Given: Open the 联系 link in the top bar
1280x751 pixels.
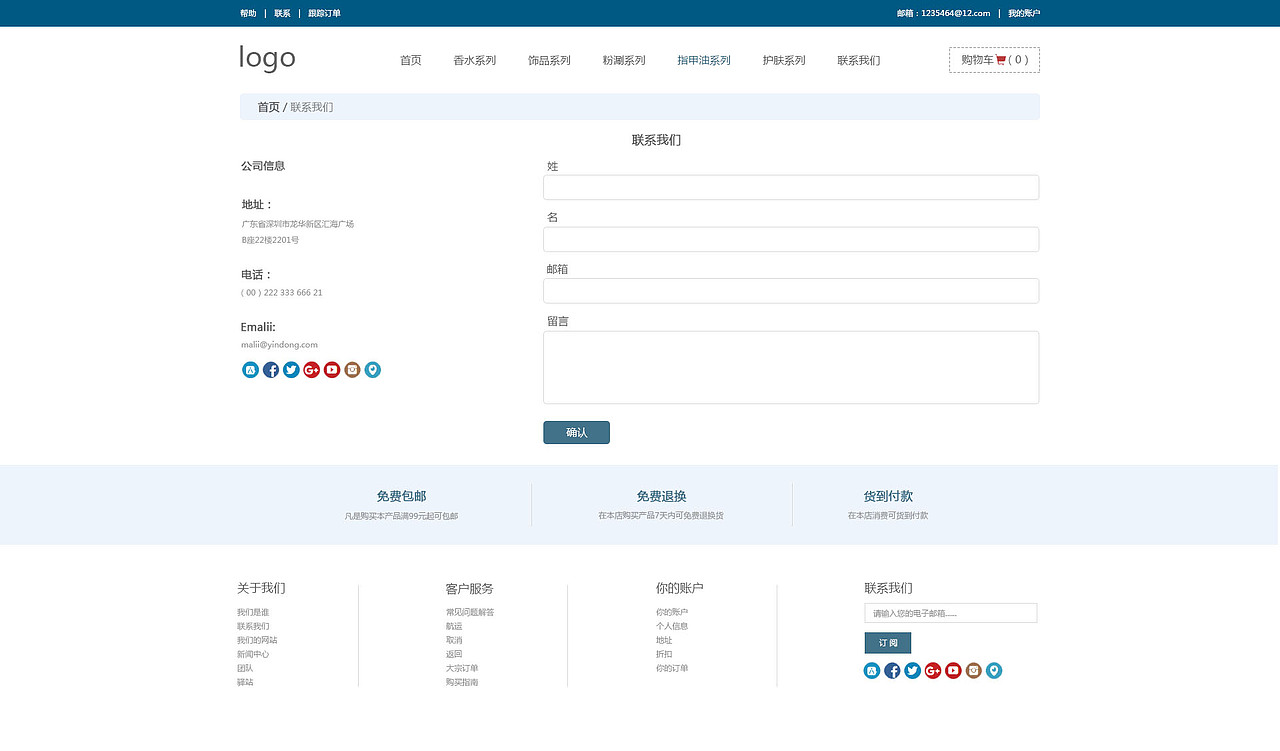Looking at the screenshot, I should (282, 13).
